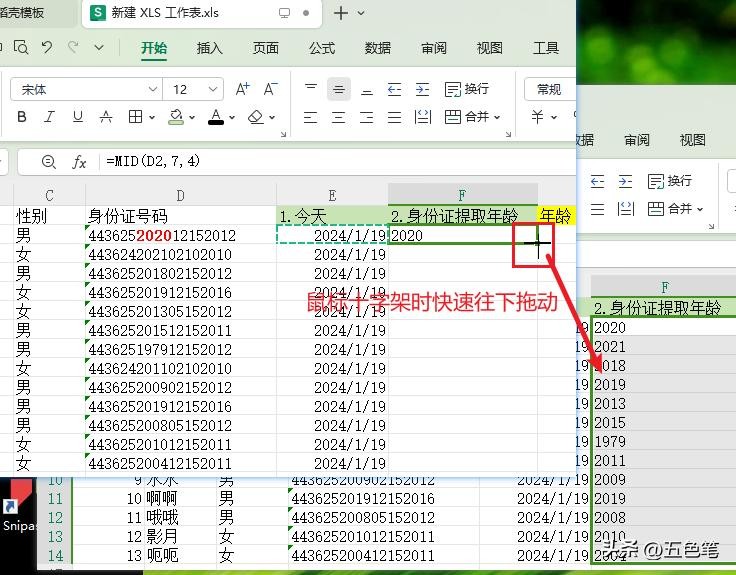
Task: Switch to the 插入 ribbon tab
Action: click(x=209, y=48)
